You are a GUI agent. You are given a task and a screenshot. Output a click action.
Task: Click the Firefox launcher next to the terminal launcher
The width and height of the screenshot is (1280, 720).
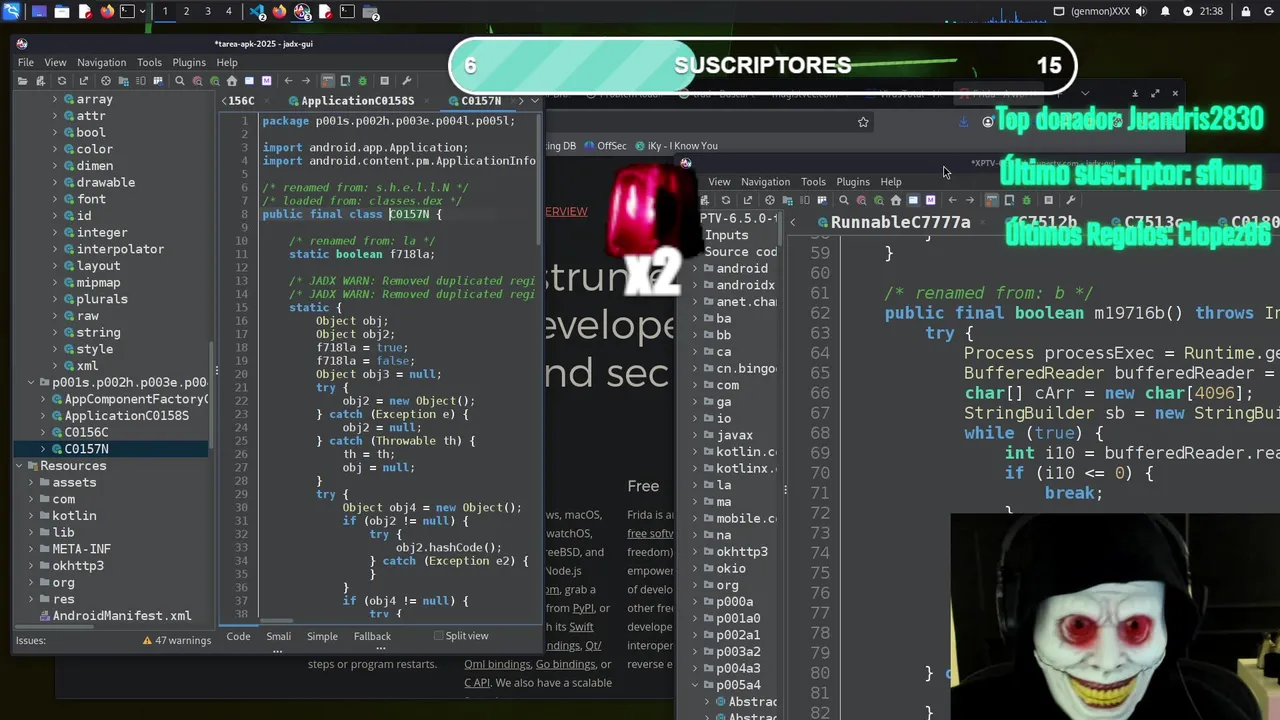pos(107,12)
